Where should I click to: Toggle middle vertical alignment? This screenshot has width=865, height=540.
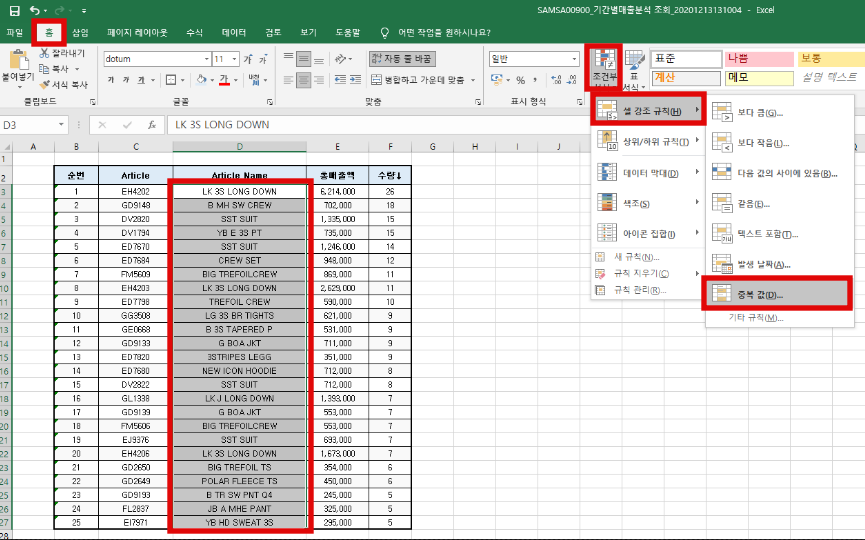303,58
